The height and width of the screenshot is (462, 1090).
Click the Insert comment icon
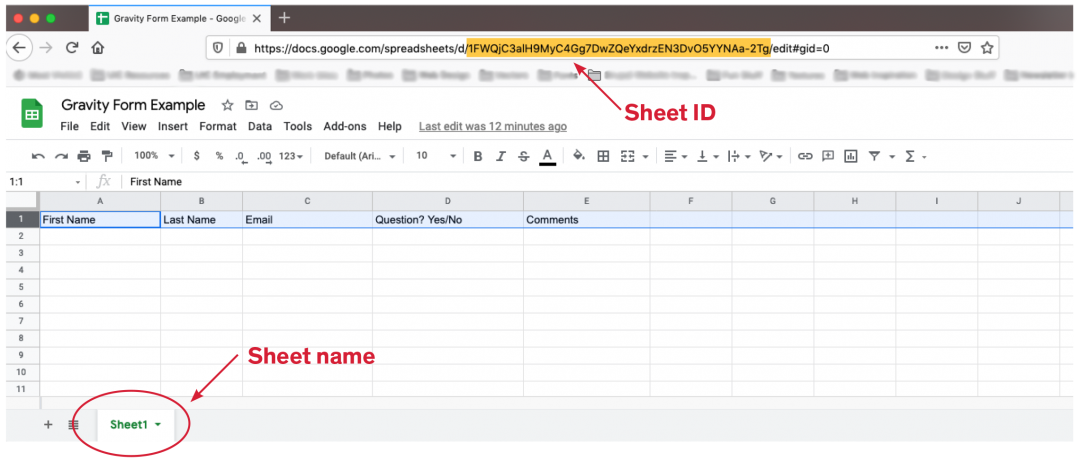[x=828, y=156]
